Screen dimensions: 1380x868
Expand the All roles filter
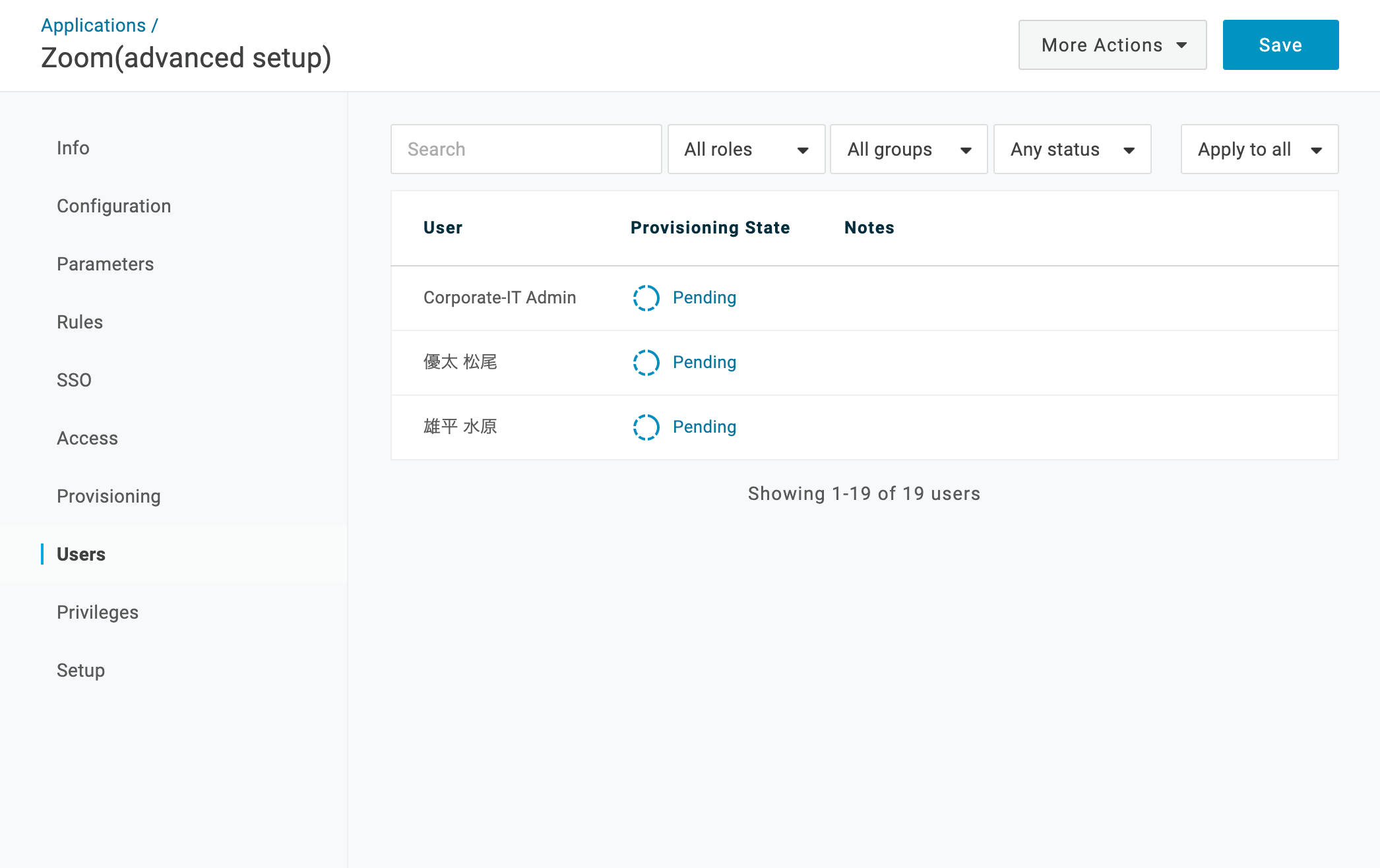[746, 149]
